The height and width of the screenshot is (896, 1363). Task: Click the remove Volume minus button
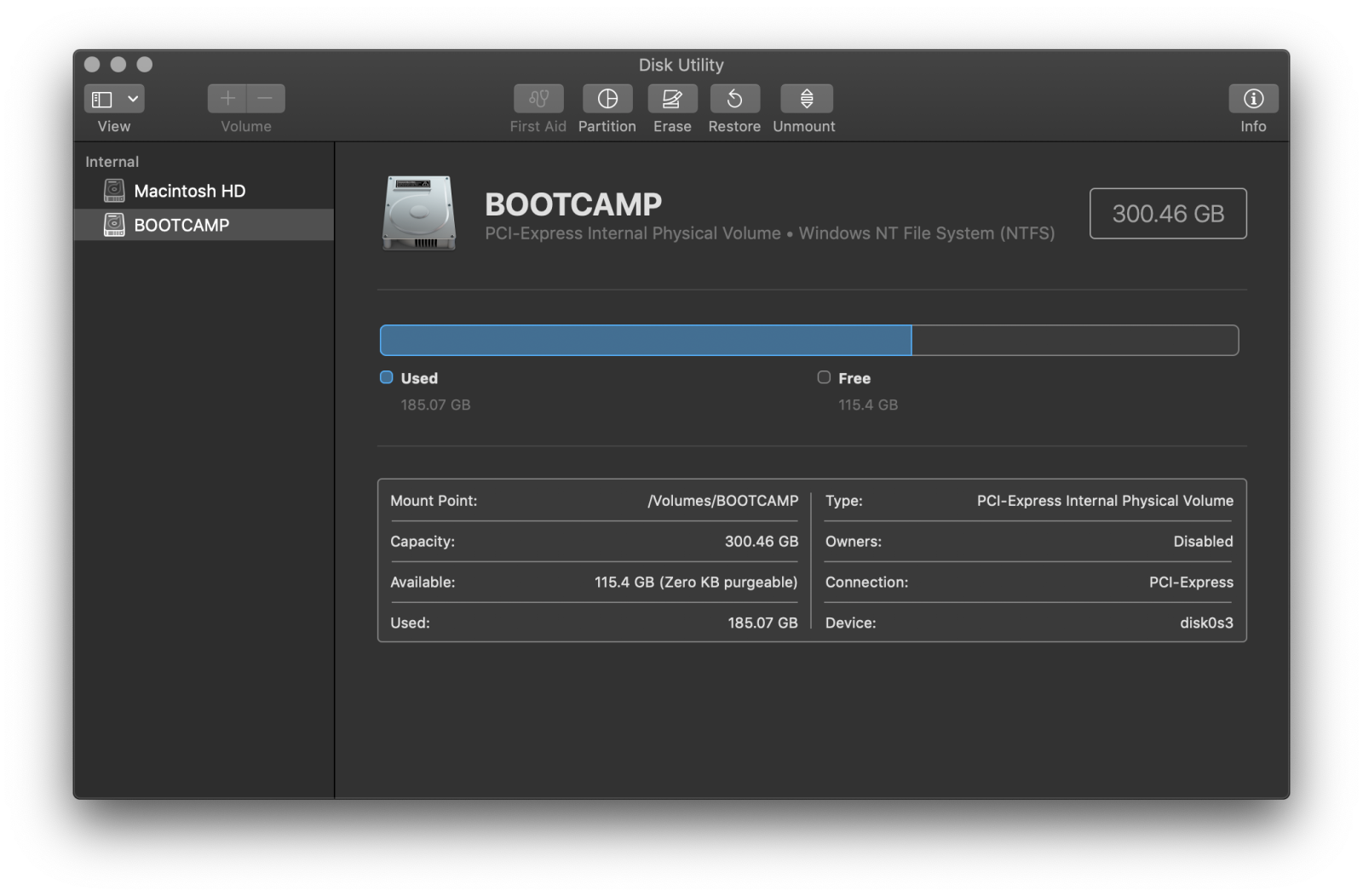(x=266, y=99)
